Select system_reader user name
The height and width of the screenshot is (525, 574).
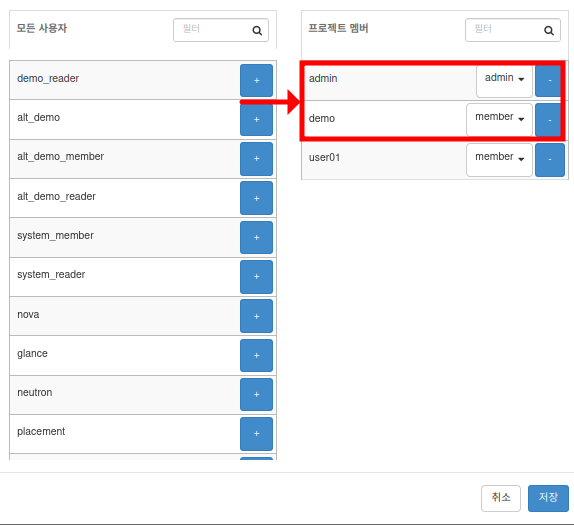click(51, 275)
